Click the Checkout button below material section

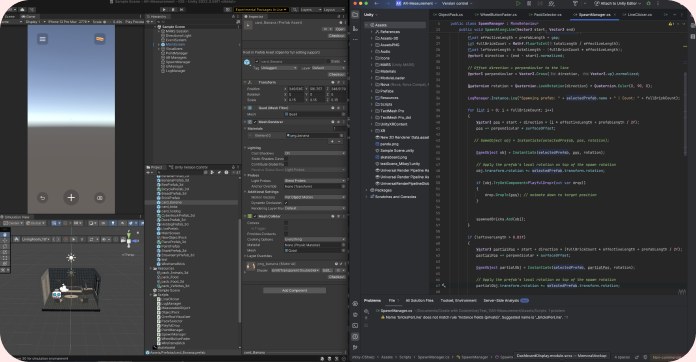336,277
